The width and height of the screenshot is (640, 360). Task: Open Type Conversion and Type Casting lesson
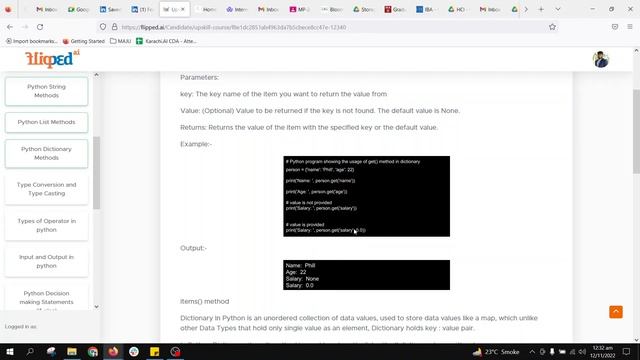[x=47, y=189]
